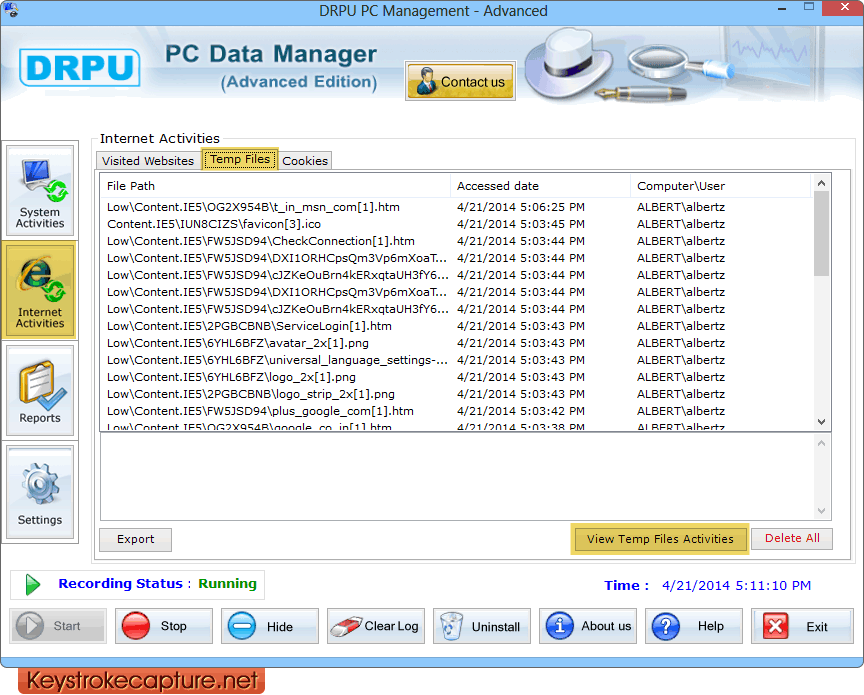
Task: Close the DRPU PC Management window
Action: (x=844, y=7)
